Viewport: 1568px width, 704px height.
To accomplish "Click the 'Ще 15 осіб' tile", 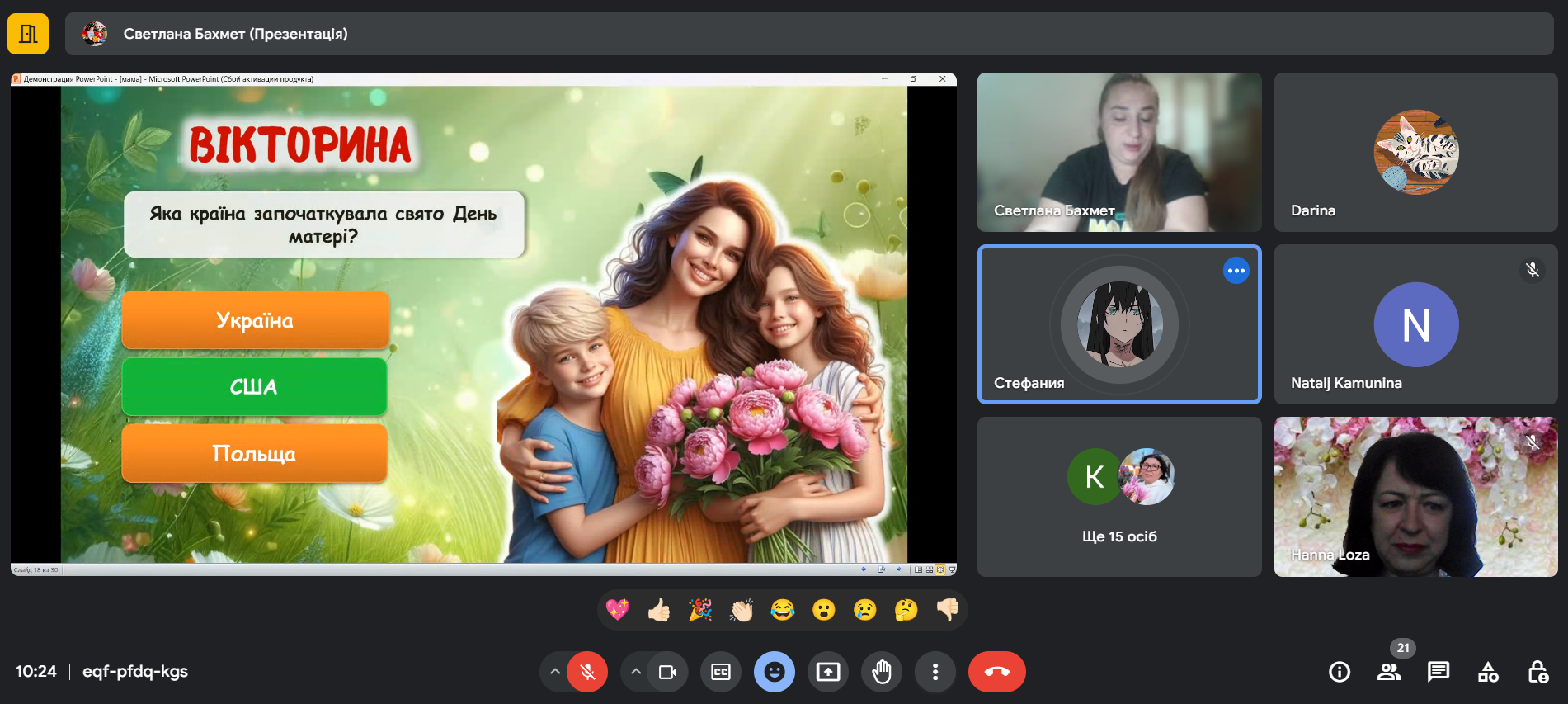I will pyautogui.click(x=1119, y=497).
